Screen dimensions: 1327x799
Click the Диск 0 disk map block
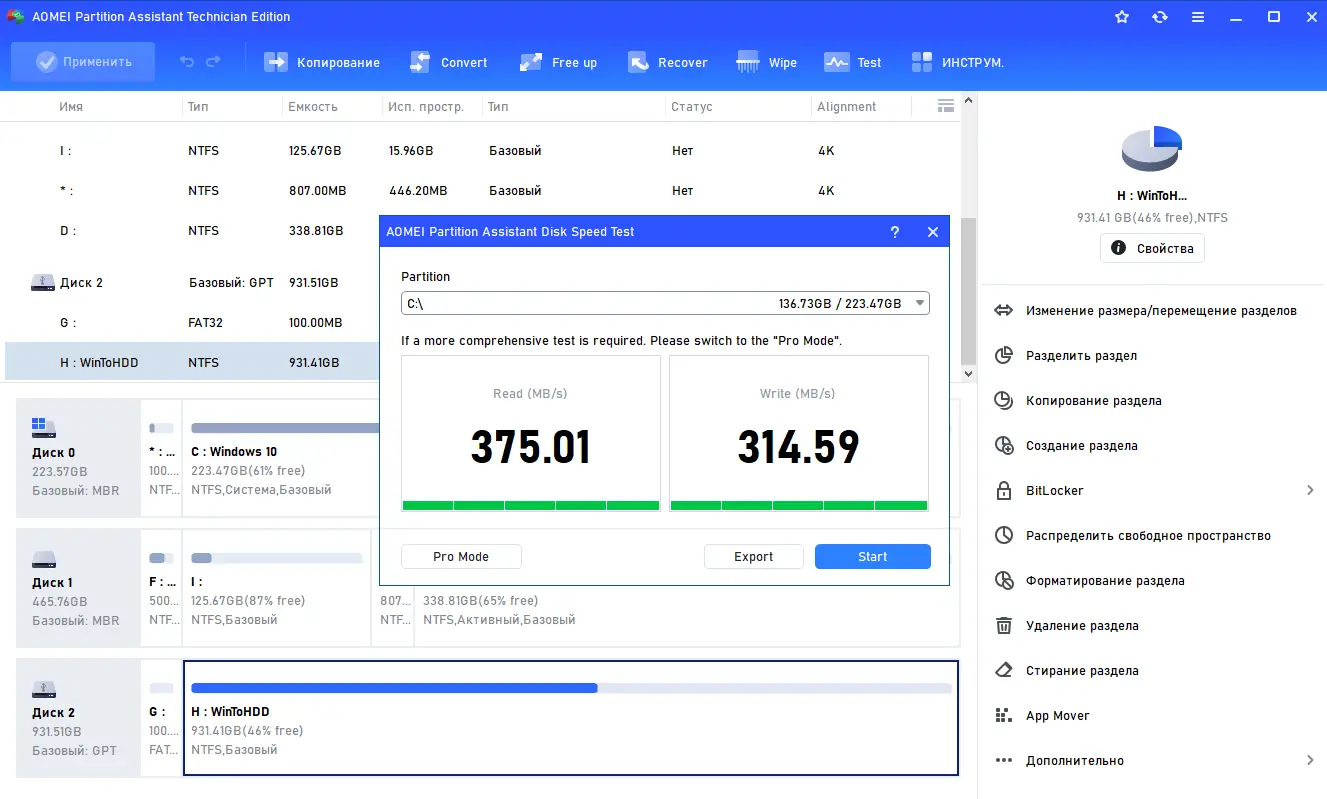78,458
